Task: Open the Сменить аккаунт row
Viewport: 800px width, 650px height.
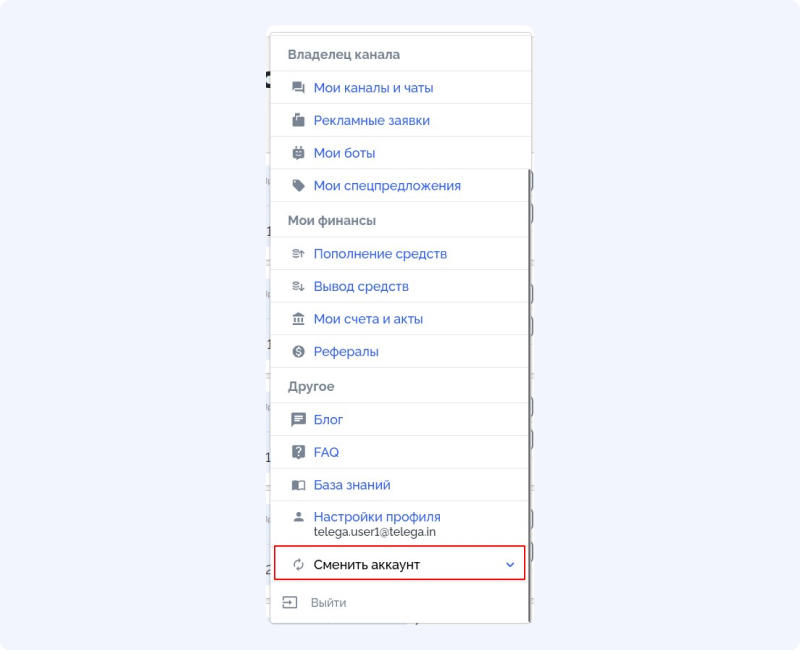Action: click(399, 563)
